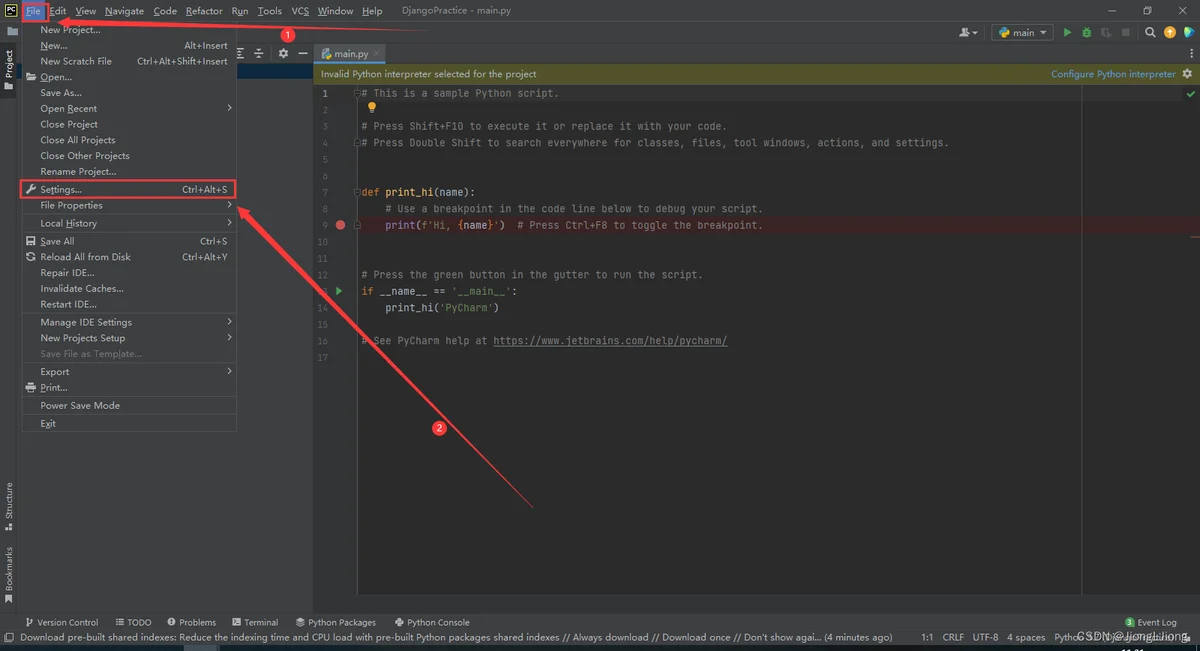Open Problems tool window
1200x651 pixels.
(191, 622)
